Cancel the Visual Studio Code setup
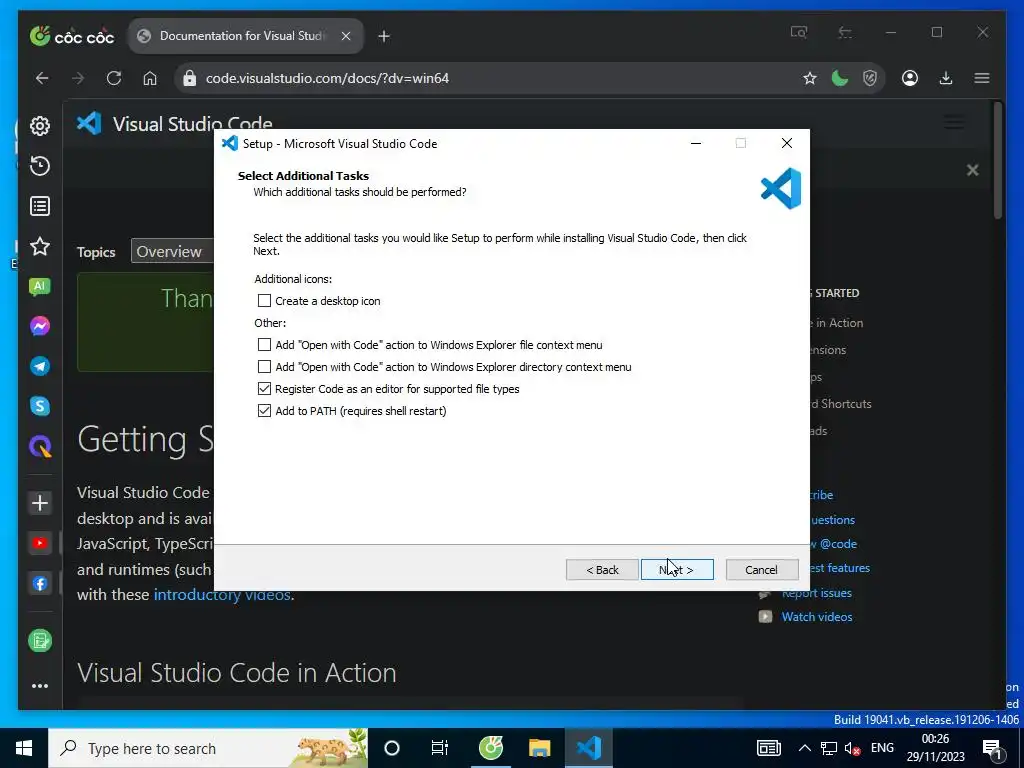The width and height of the screenshot is (1024, 768). point(761,569)
